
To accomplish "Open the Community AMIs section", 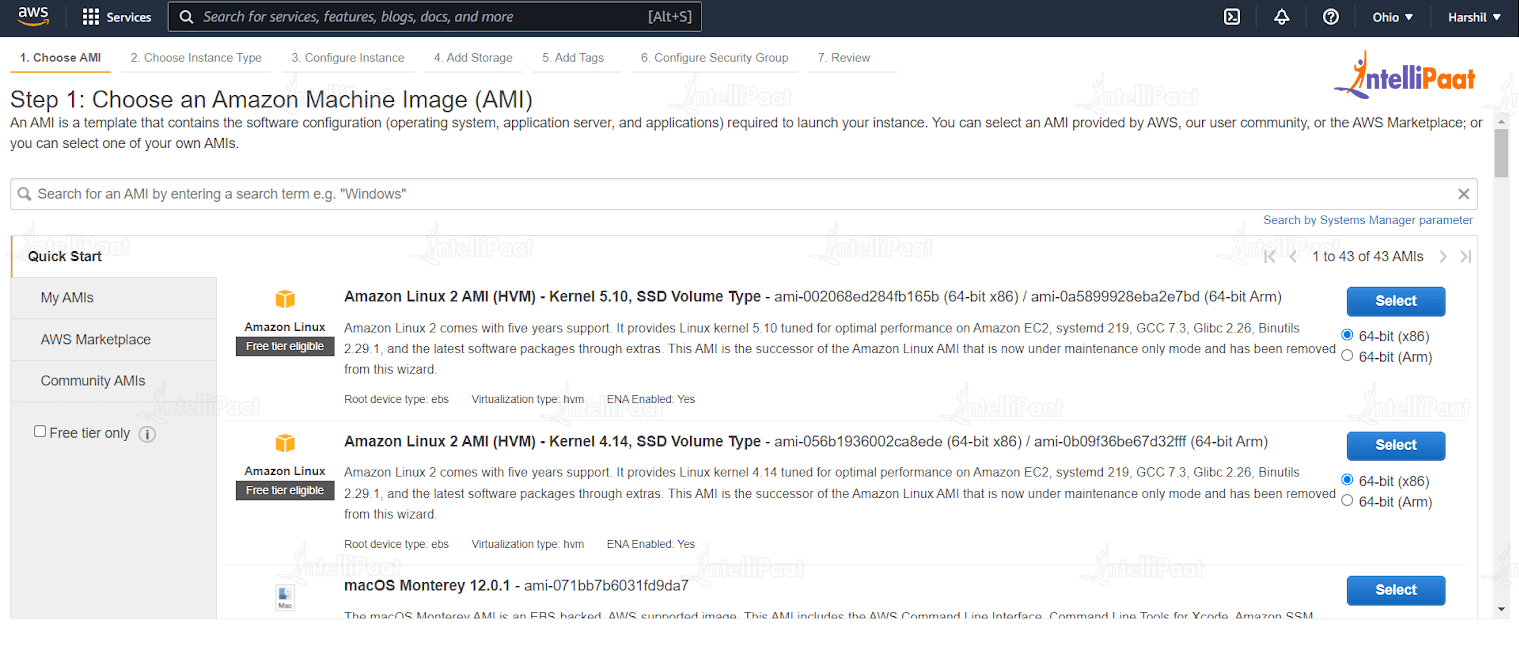I will click(x=93, y=380).
